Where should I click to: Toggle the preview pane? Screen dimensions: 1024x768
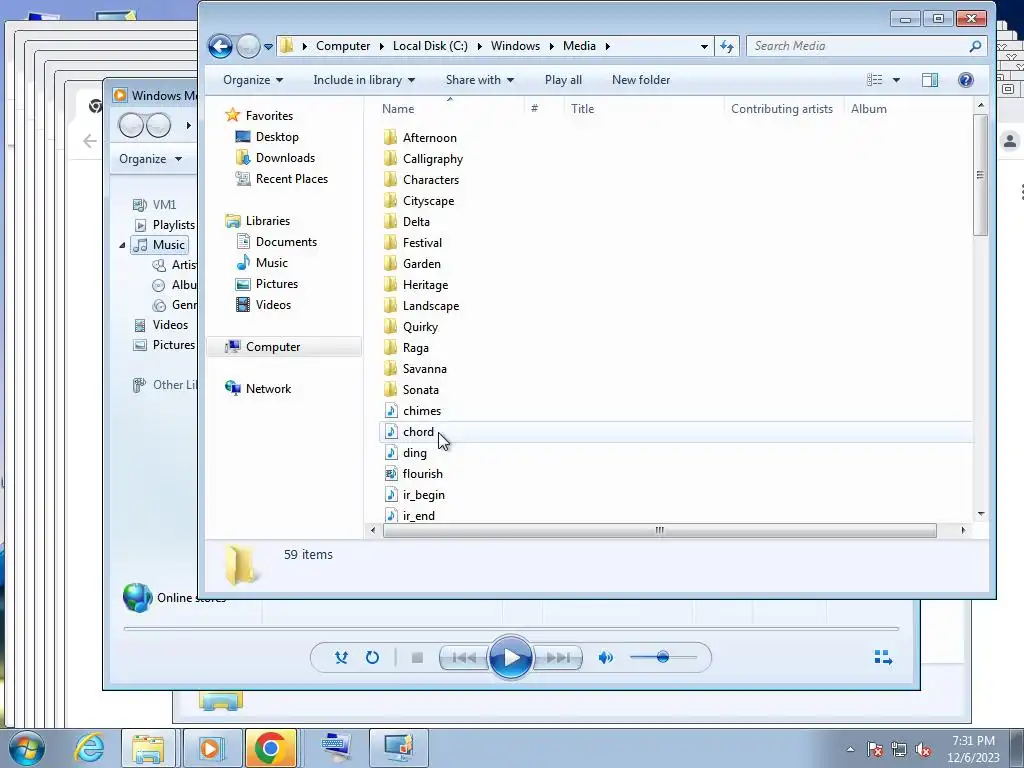point(929,80)
